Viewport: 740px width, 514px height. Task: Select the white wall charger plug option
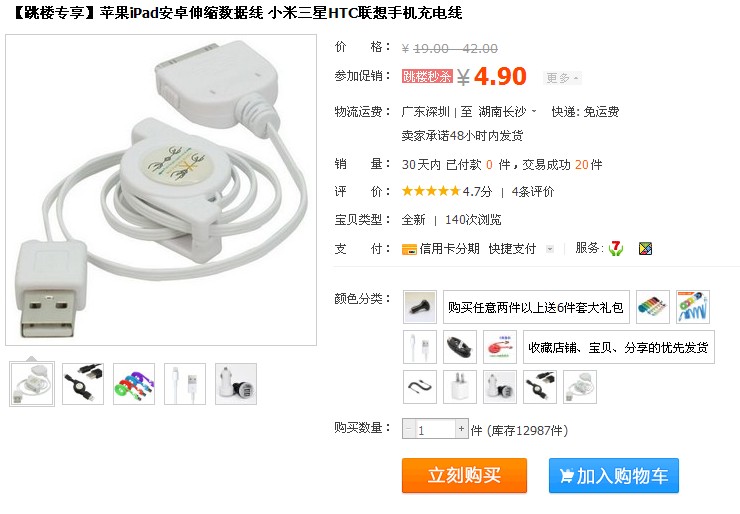click(460, 387)
